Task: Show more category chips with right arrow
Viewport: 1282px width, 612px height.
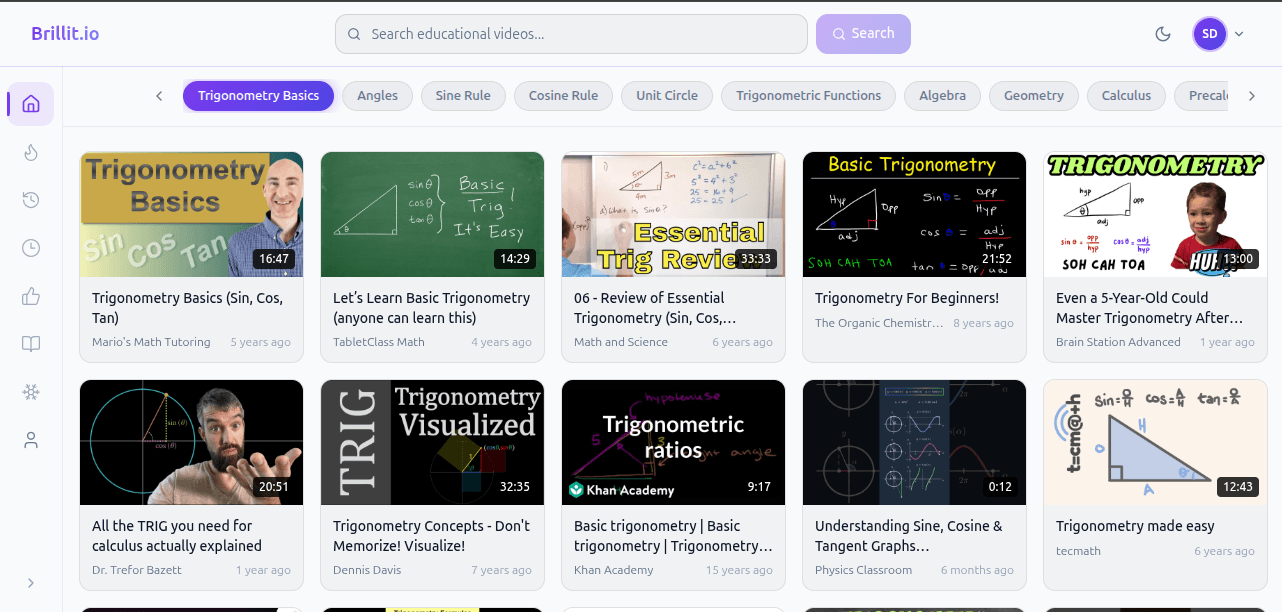Action: pos(1251,96)
